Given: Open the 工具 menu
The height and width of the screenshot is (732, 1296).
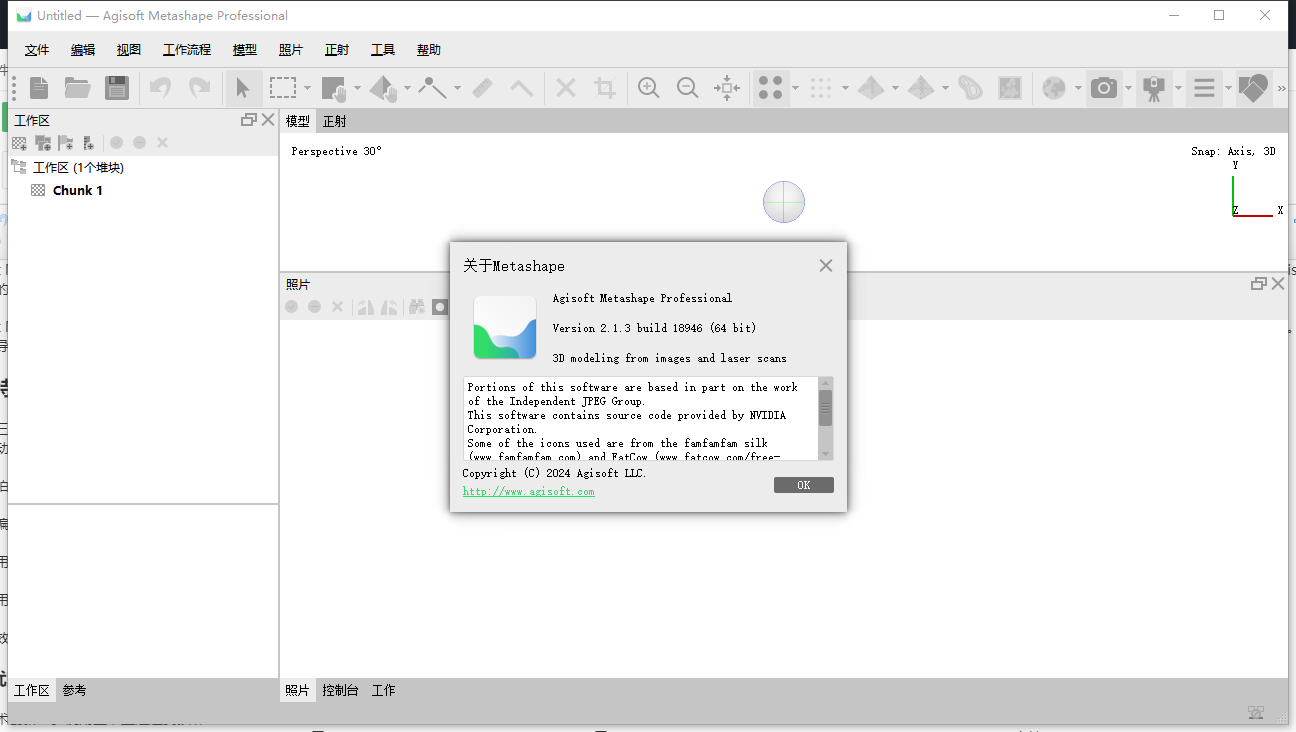Looking at the screenshot, I should tap(383, 50).
